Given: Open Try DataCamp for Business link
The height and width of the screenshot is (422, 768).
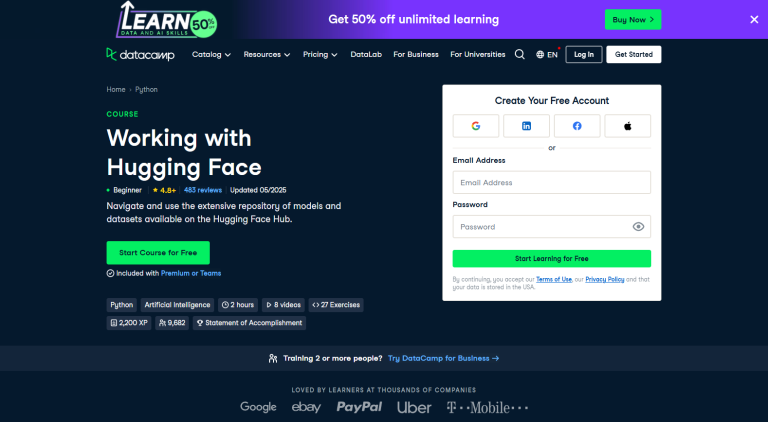Looking at the screenshot, I should pos(443,358).
